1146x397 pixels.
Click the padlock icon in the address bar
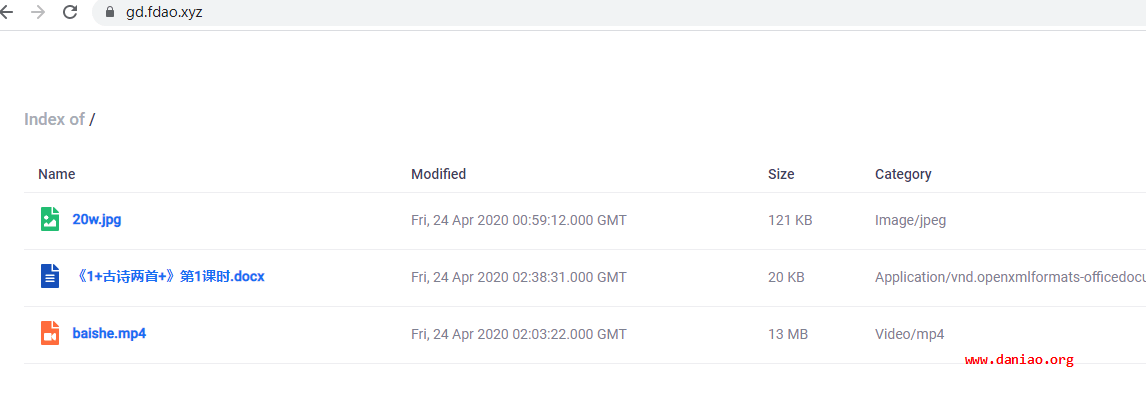(x=110, y=12)
